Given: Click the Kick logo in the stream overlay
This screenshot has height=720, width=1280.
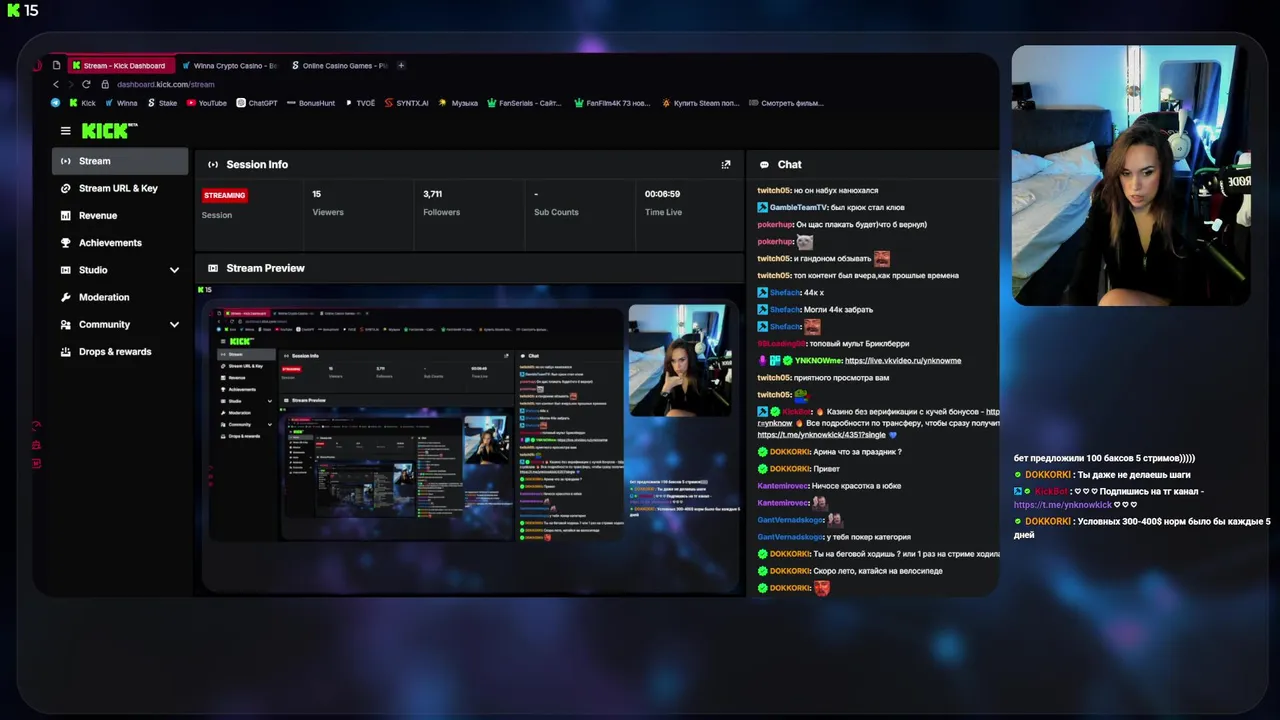Looking at the screenshot, I should coord(14,10).
